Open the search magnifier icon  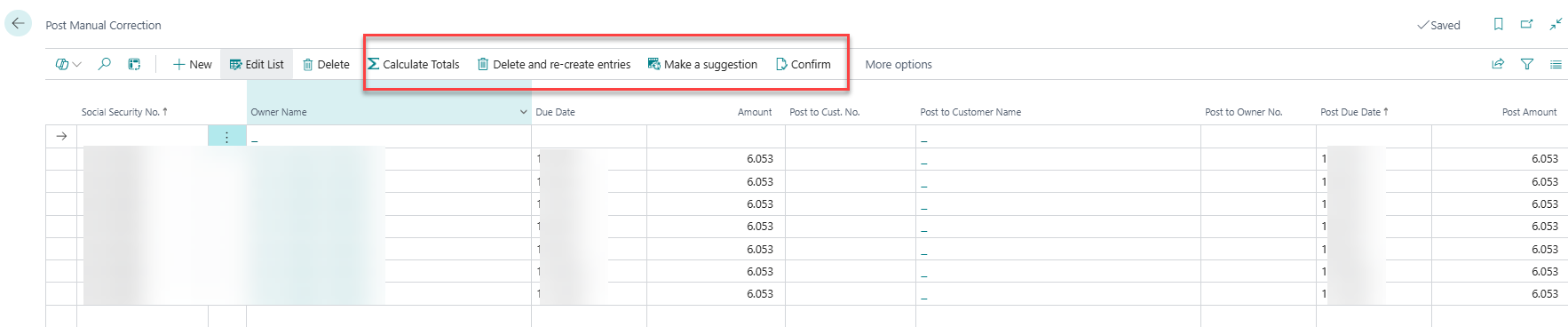pos(105,64)
